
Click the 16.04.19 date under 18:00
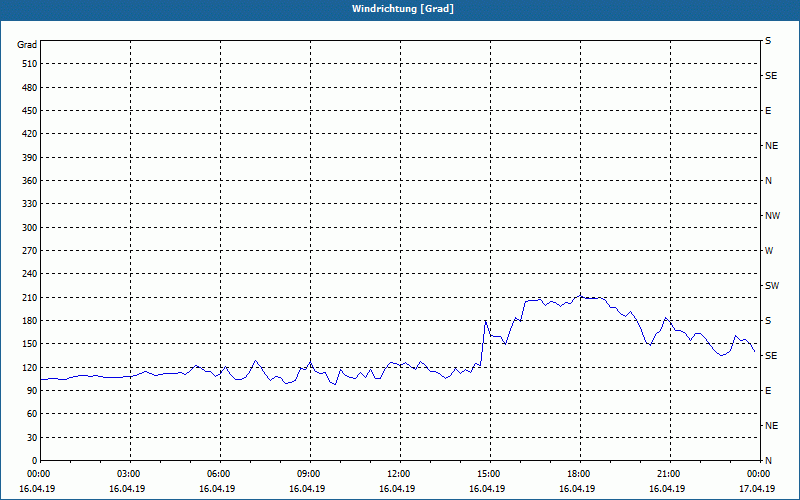(577, 489)
